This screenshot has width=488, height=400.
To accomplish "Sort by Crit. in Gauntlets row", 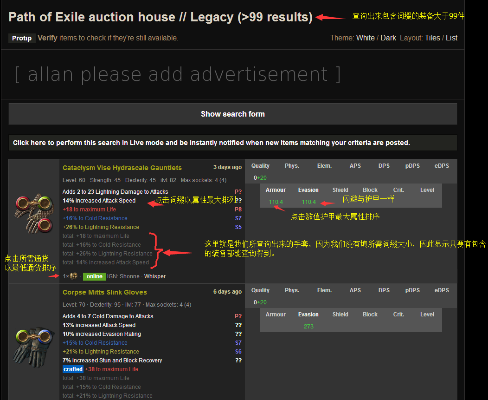I will click(x=398, y=190).
